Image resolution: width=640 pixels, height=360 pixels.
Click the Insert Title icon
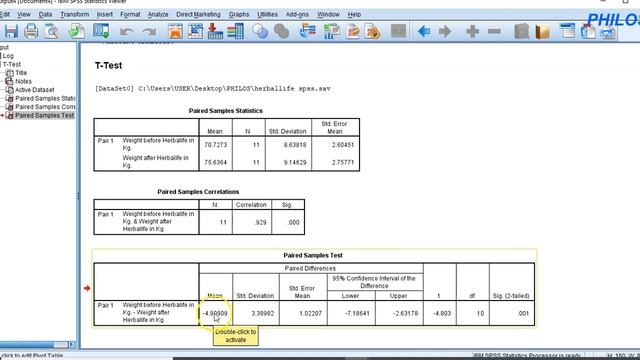pos(588,31)
